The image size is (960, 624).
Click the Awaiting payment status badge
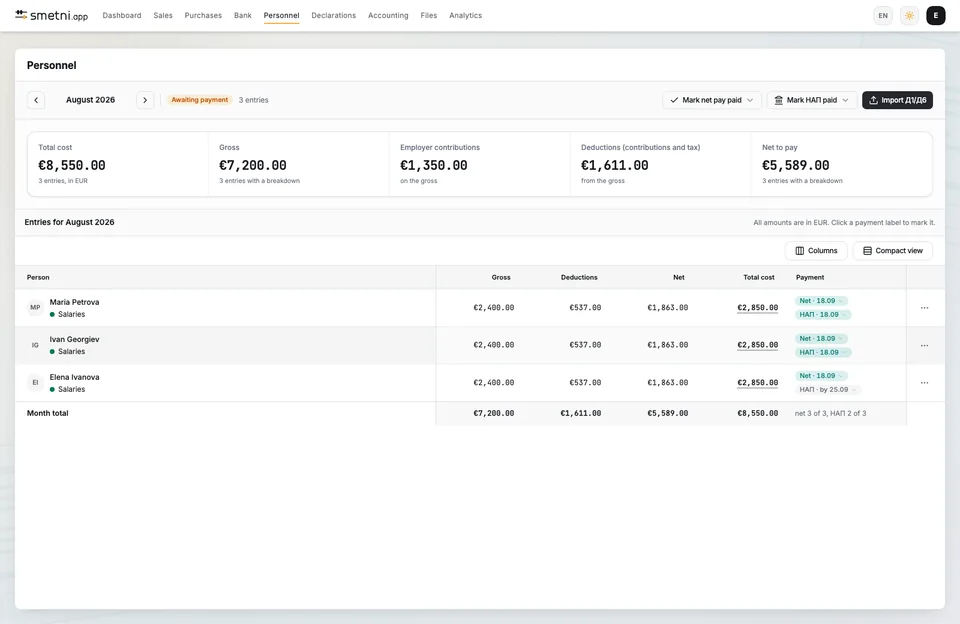point(200,100)
